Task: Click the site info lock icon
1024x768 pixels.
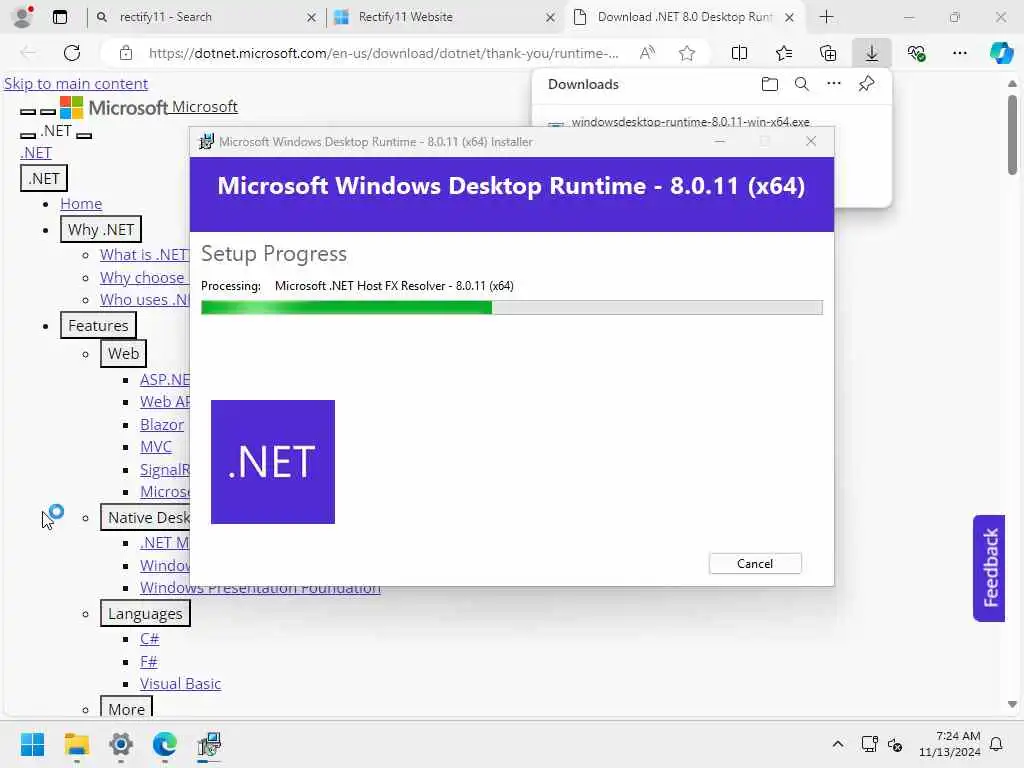Action: (x=126, y=53)
